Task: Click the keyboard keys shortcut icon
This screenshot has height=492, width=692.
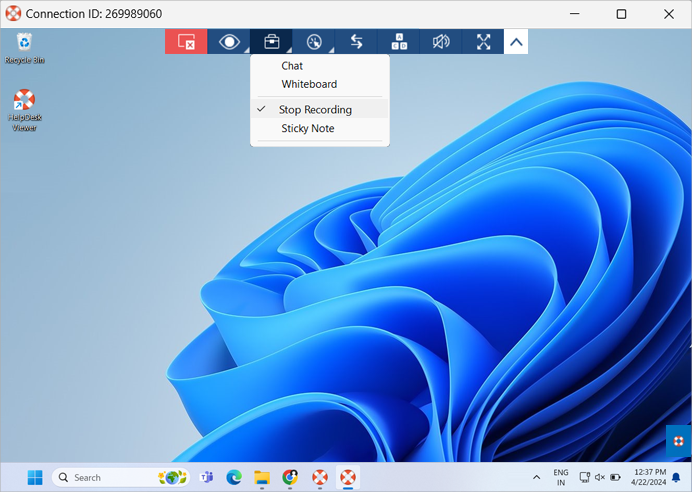Action: coord(399,41)
